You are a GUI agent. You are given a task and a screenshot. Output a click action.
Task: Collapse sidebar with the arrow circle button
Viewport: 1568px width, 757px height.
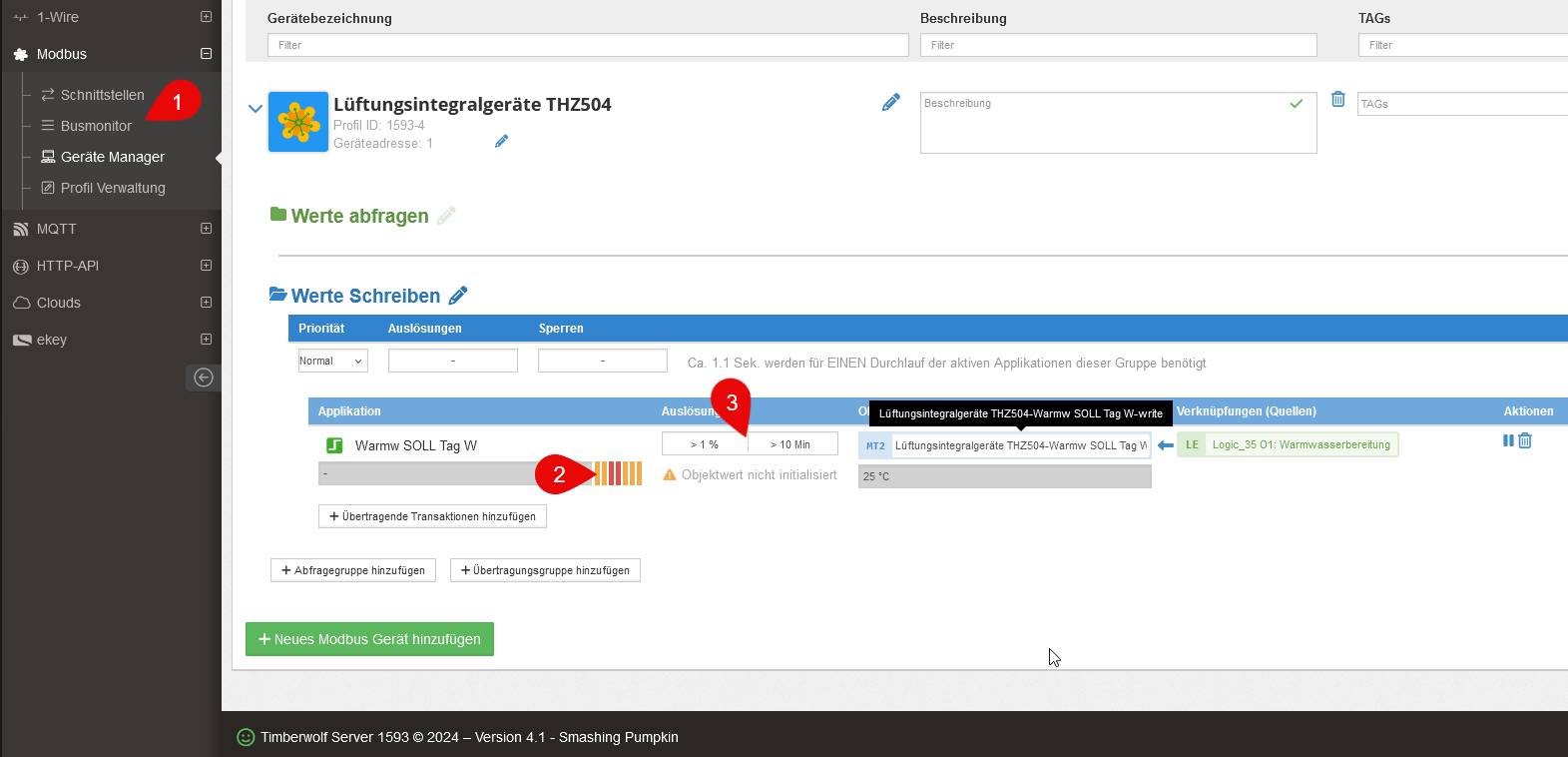click(x=203, y=378)
